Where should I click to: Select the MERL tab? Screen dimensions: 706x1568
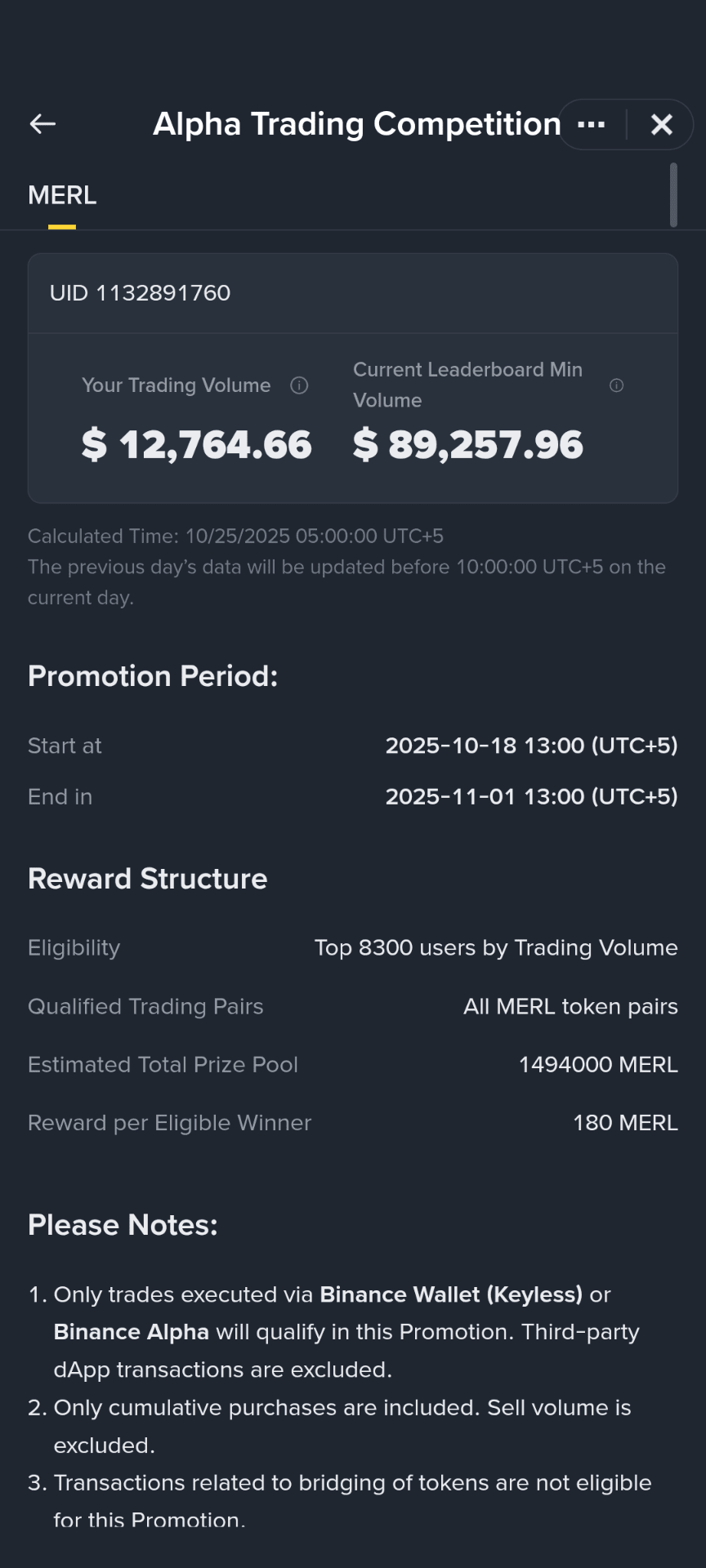pos(62,195)
